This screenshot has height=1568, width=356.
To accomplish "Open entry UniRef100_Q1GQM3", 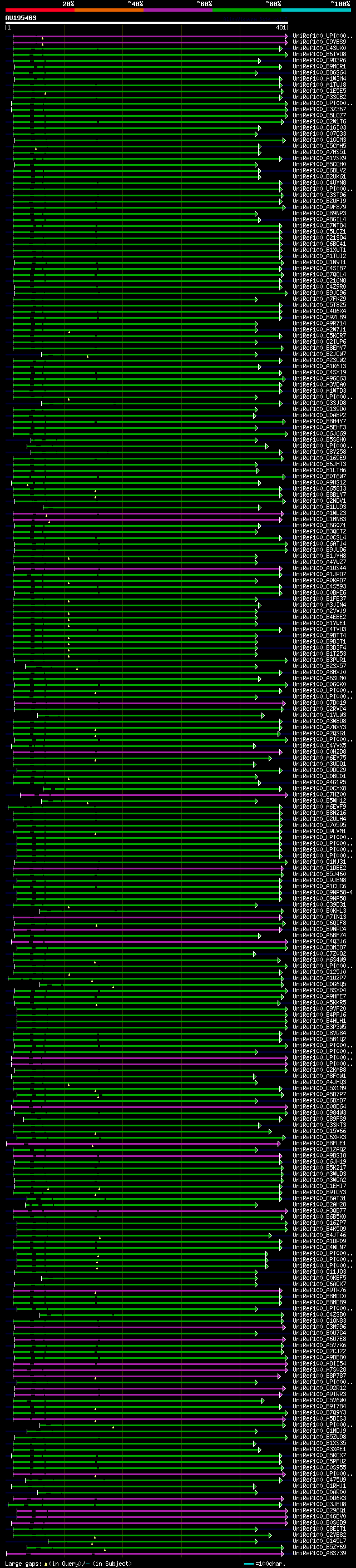I will (x=319, y=140).
